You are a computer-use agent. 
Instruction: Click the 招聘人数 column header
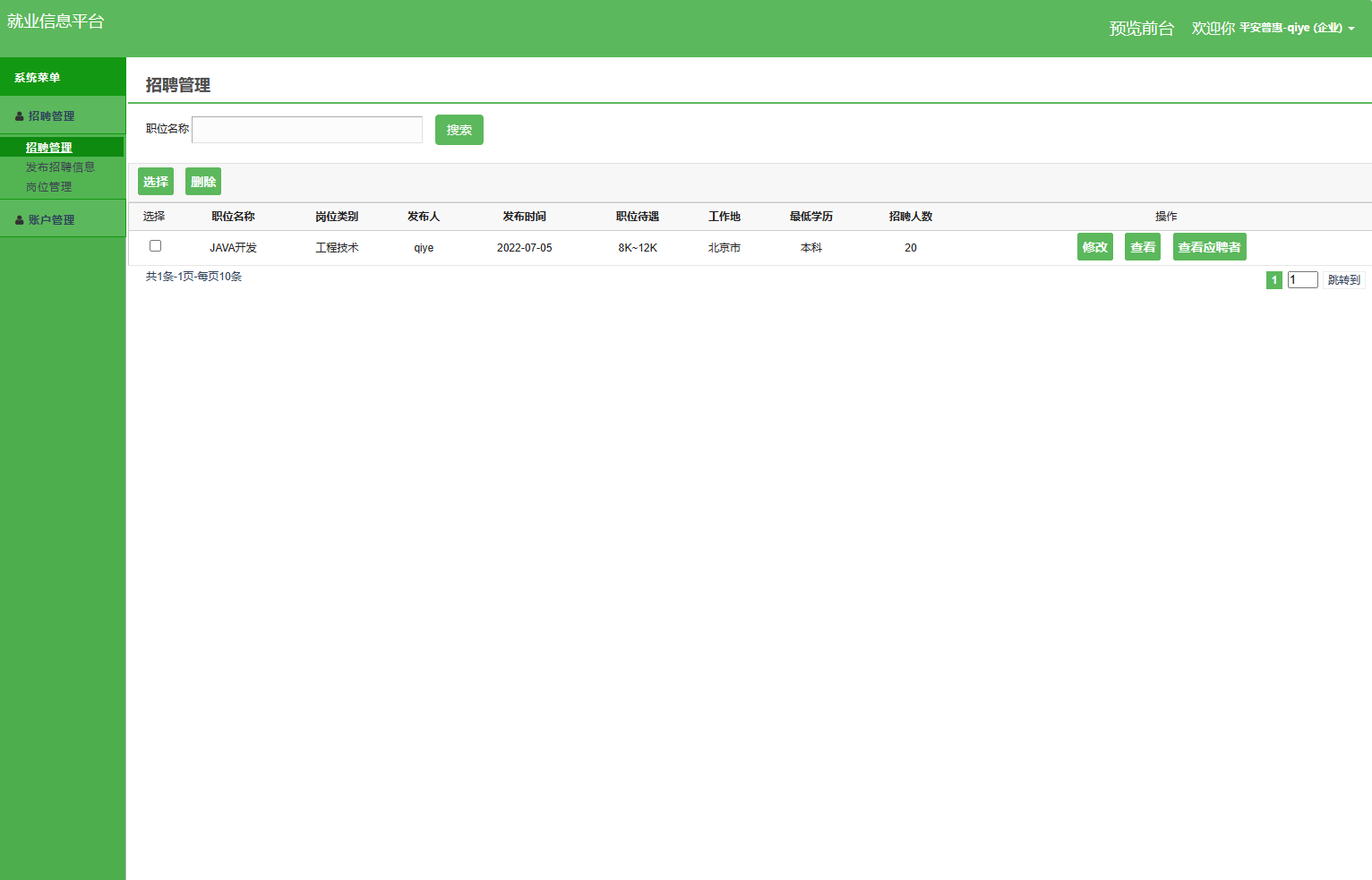(x=911, y=217)
